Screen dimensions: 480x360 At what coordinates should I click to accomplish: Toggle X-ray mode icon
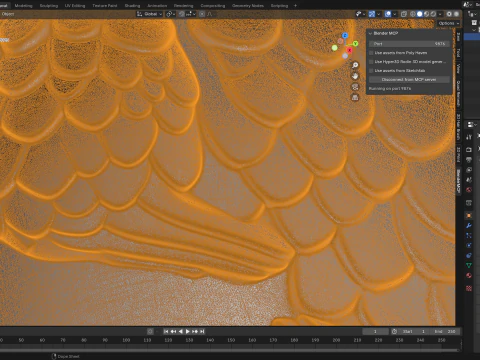[404, 14]
